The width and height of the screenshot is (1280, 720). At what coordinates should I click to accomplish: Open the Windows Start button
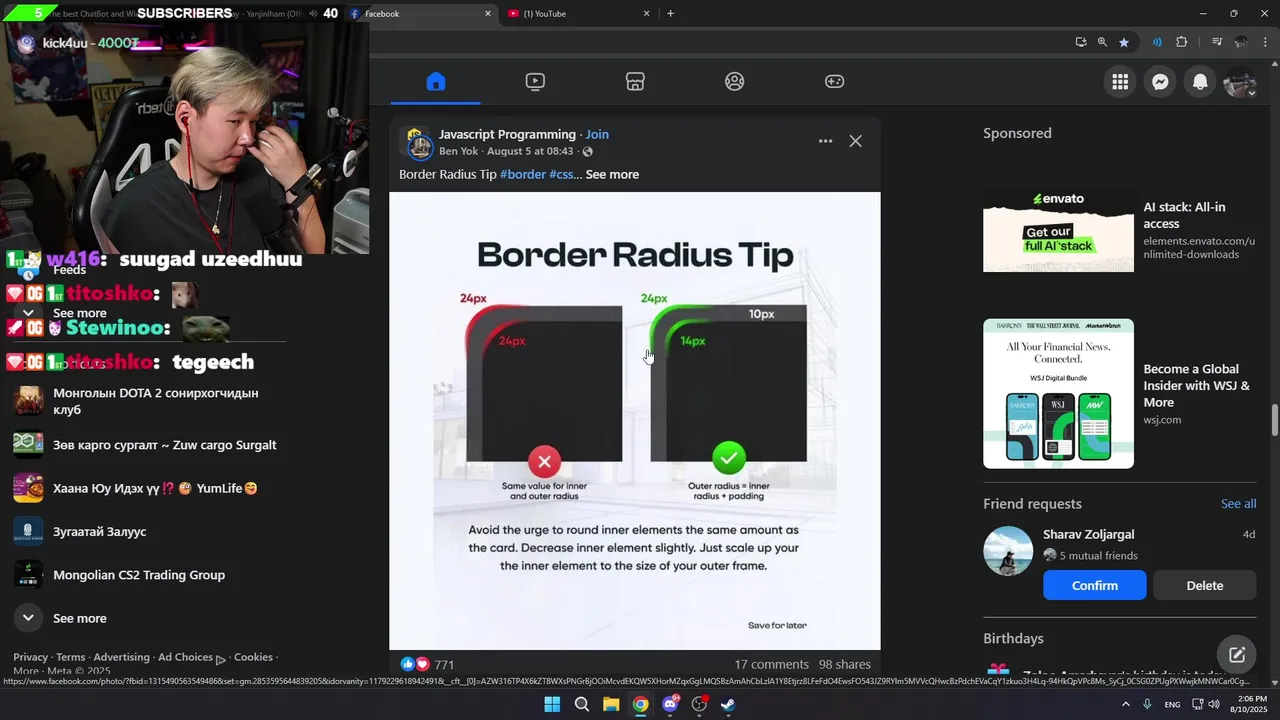click(x=552, y=704)
